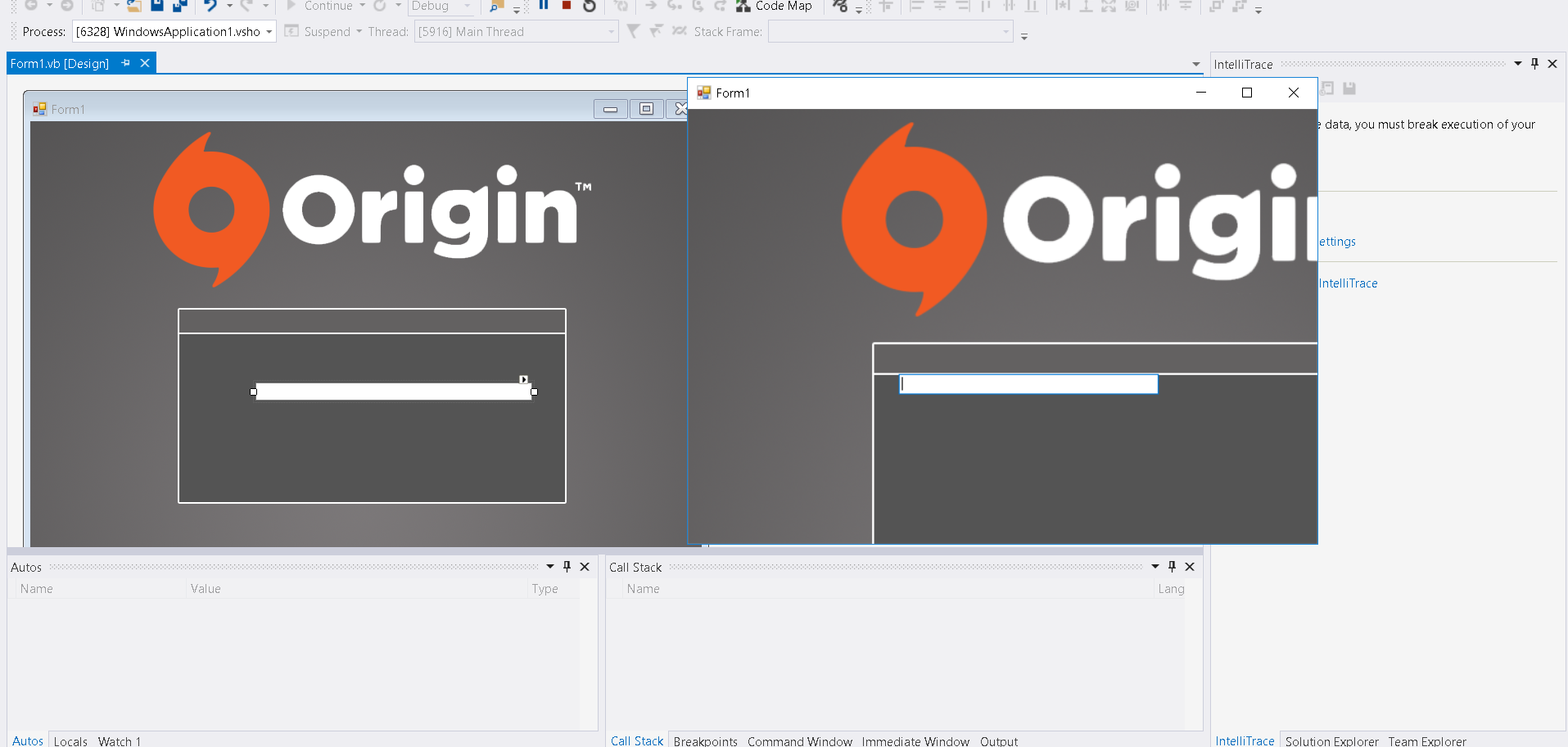The image size is (1568, 747).
Task: Open the Stack Frame dropdown
Action: pos(1006,32)
